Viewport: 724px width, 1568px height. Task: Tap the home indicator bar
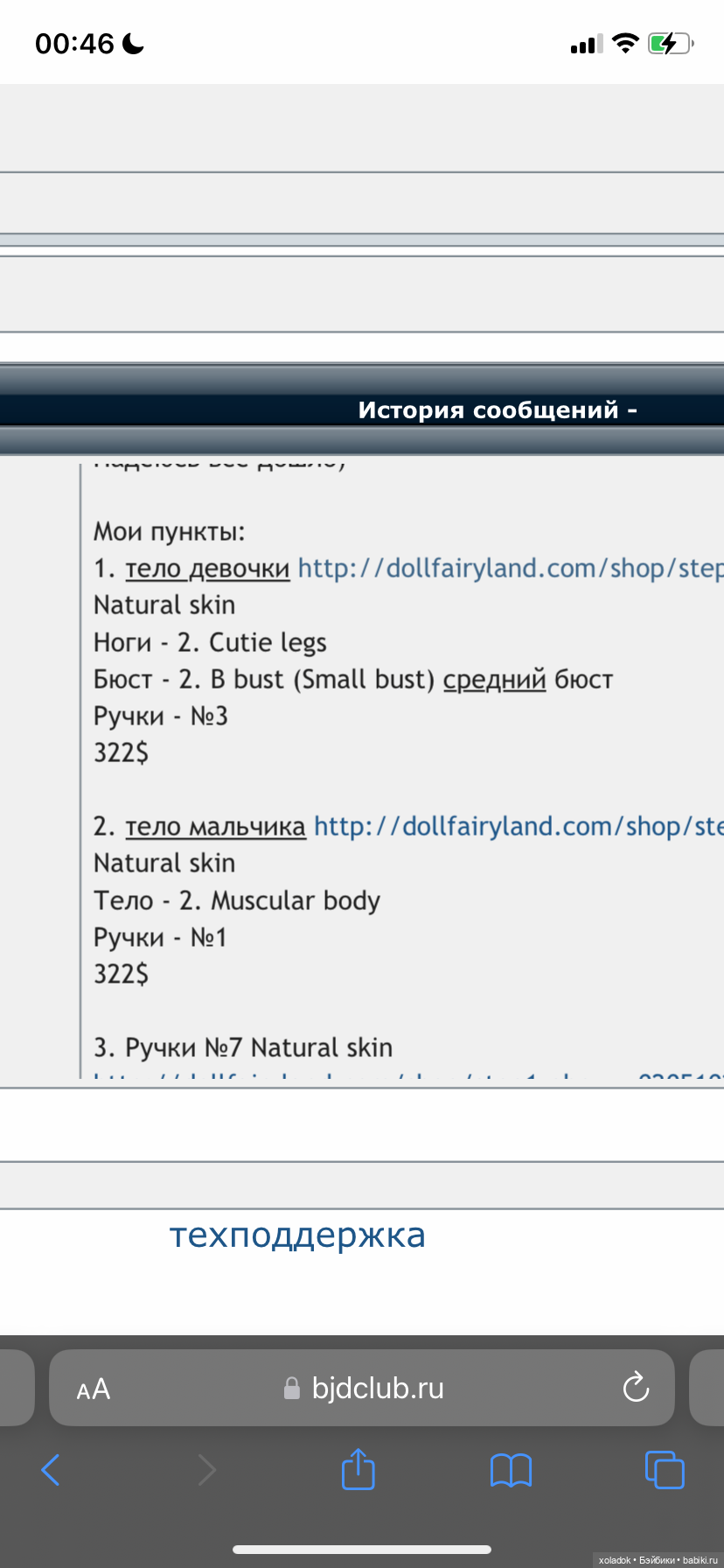[x=362, y=1550]
